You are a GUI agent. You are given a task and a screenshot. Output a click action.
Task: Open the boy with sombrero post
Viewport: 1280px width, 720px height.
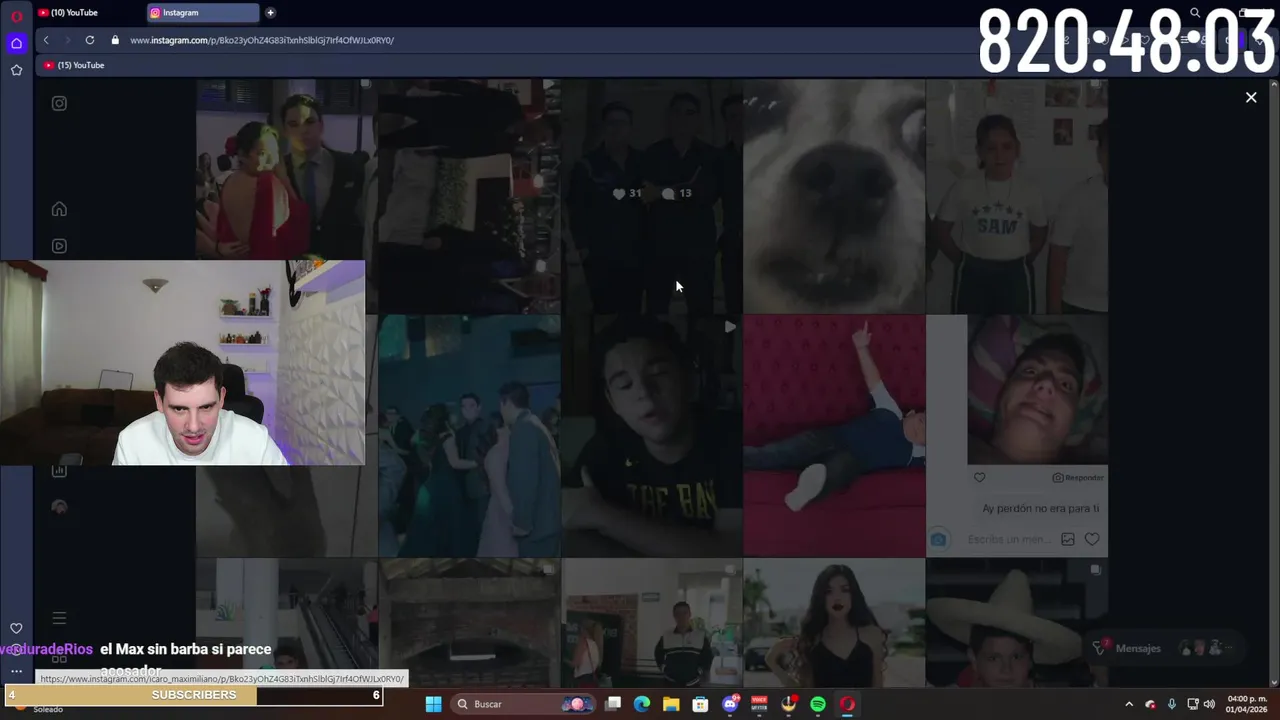[1017, 622]
